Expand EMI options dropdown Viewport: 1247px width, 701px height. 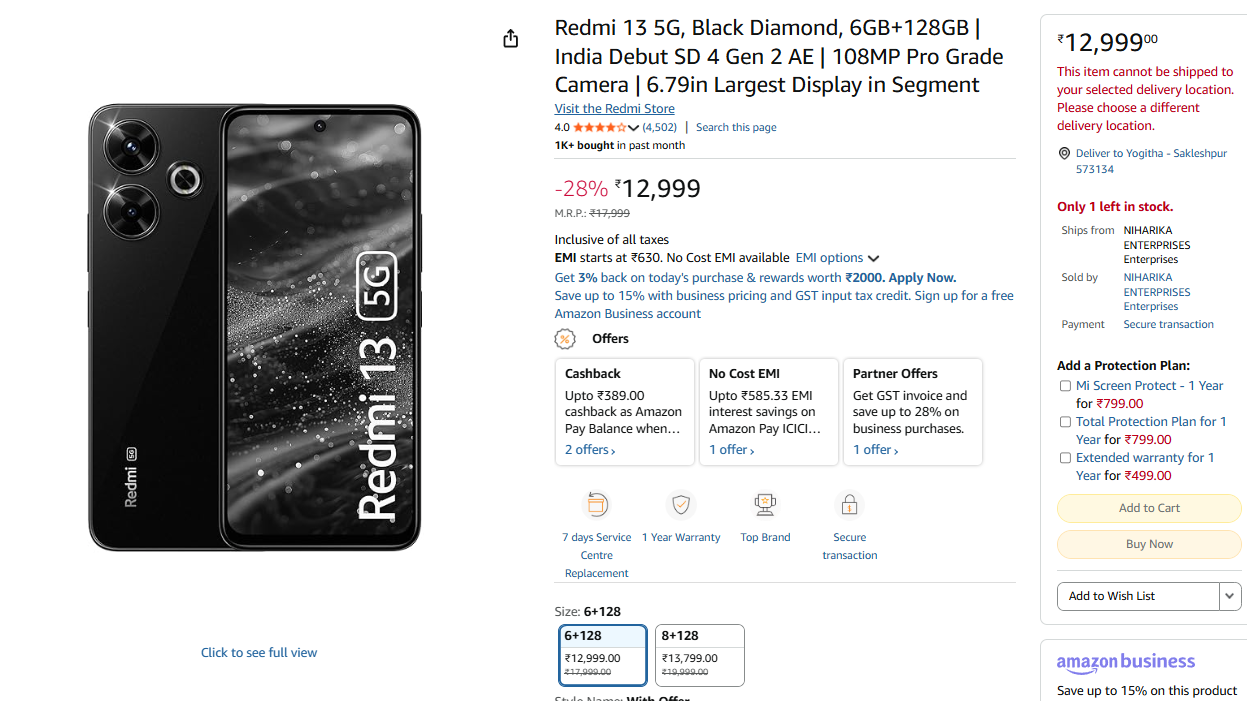click(x=837, y=258)
